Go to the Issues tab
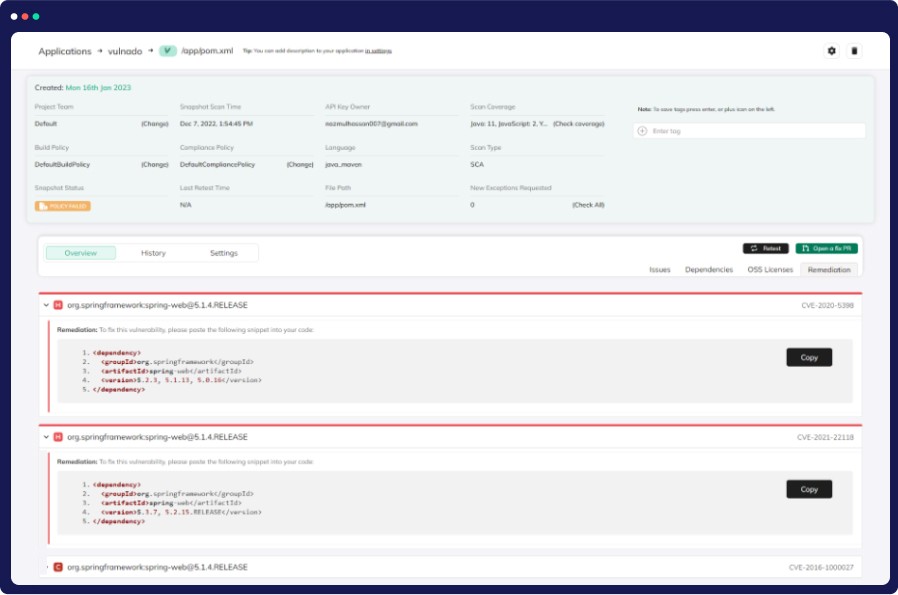The image size is (898, 595). pyautogui.click(x=659, y=270)
